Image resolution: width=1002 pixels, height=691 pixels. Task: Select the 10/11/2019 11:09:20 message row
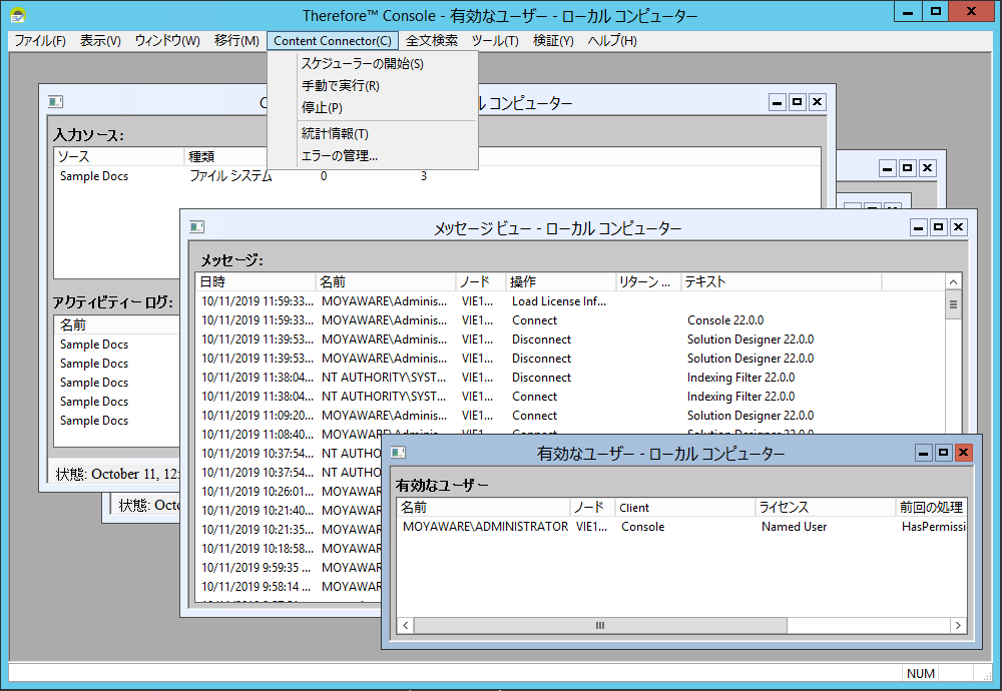(569, 415)
